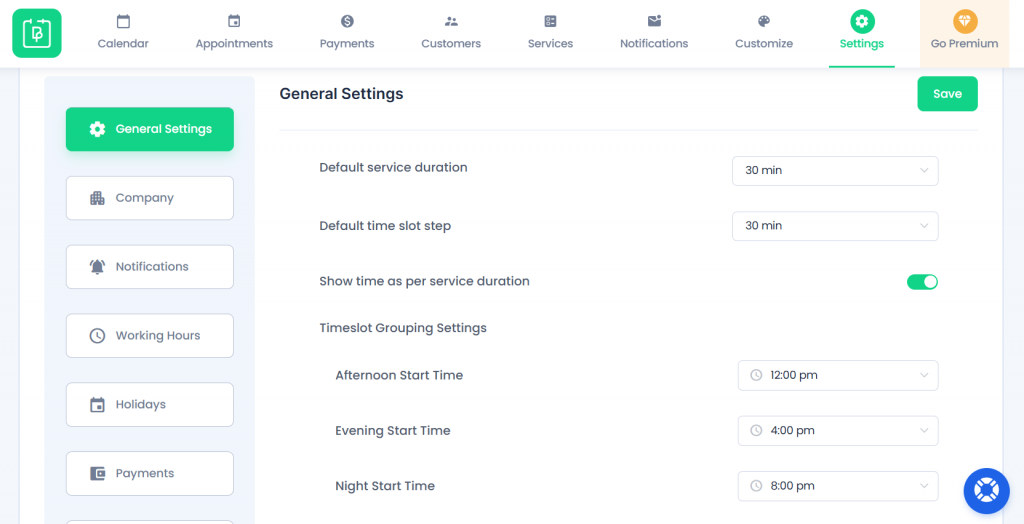Click the Default service duration label
Screen dimensions: 1024x524
(393, 167)
